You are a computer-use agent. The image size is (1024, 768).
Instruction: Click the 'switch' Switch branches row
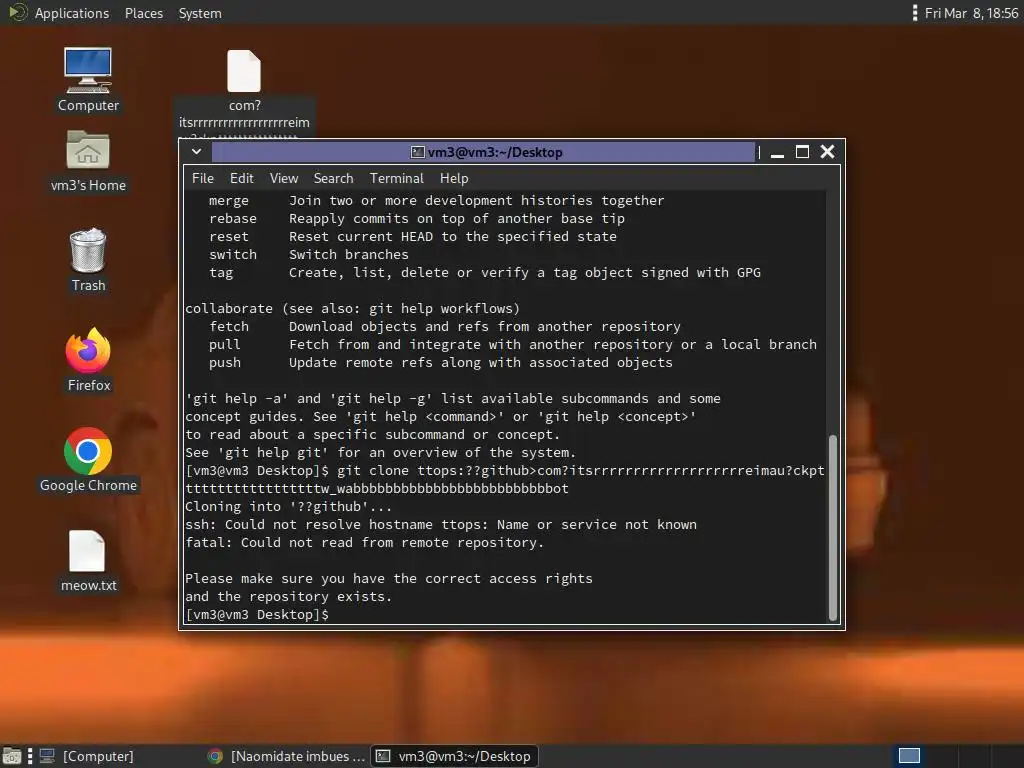coord(308,255)
